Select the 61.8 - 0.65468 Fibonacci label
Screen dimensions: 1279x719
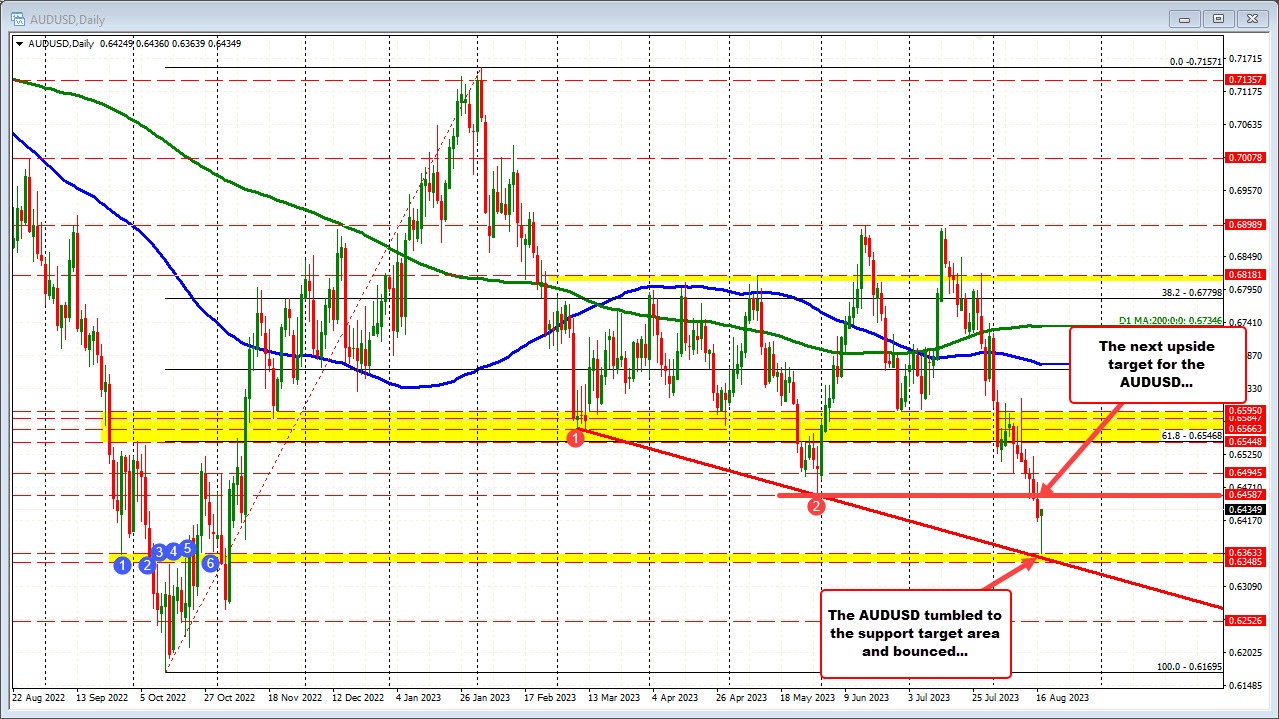pyautogui.click(x=1193, y=435)
